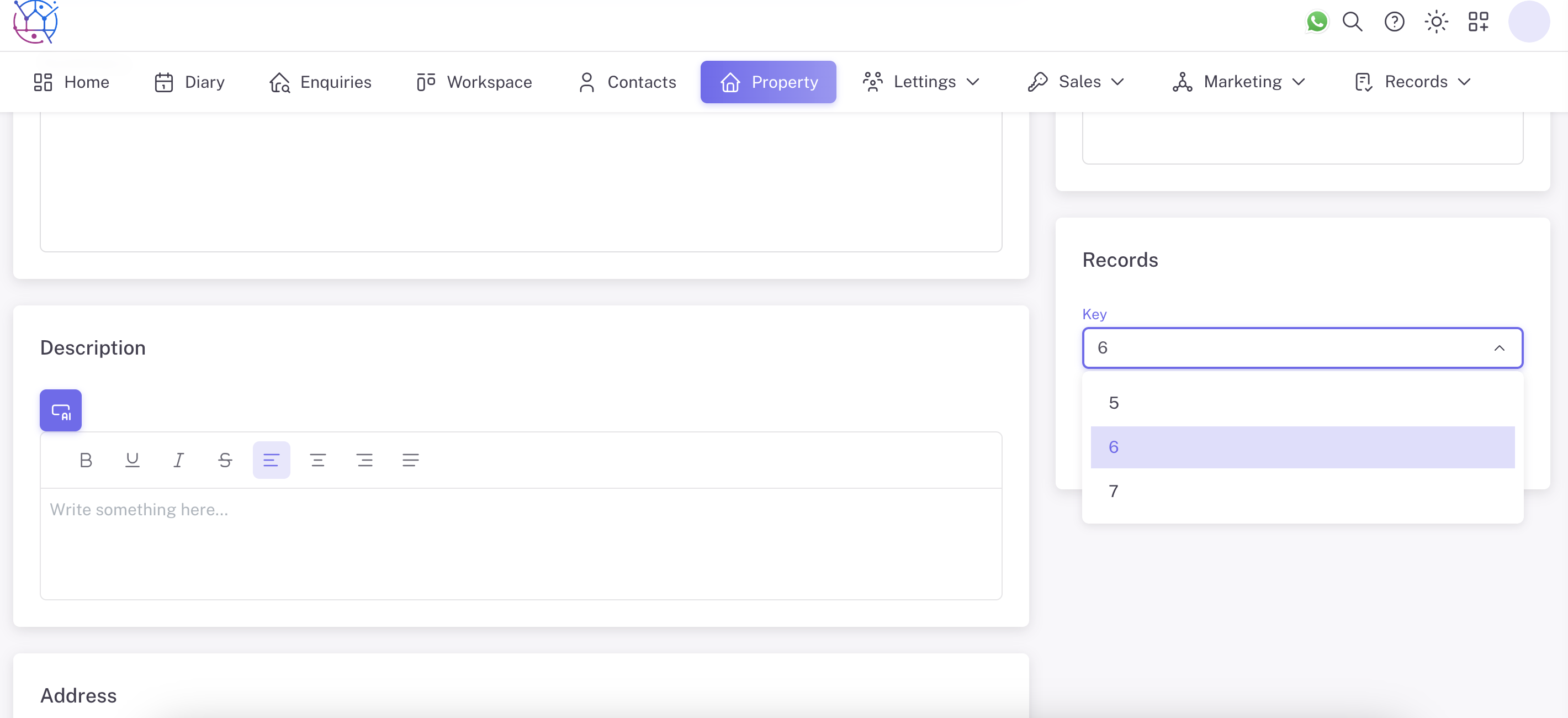Toggle italic formatting in editor toolbar
Viewport: 1568px width, 718px height.
click(178, 461)
